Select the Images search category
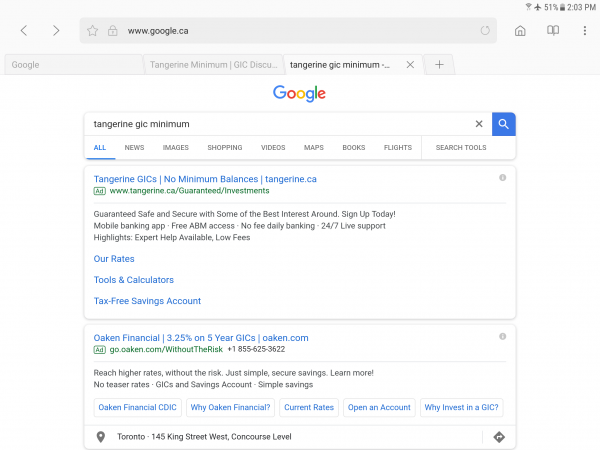Image resolution: width=600 pixels, height=450 pixels. tap(175, 148)
